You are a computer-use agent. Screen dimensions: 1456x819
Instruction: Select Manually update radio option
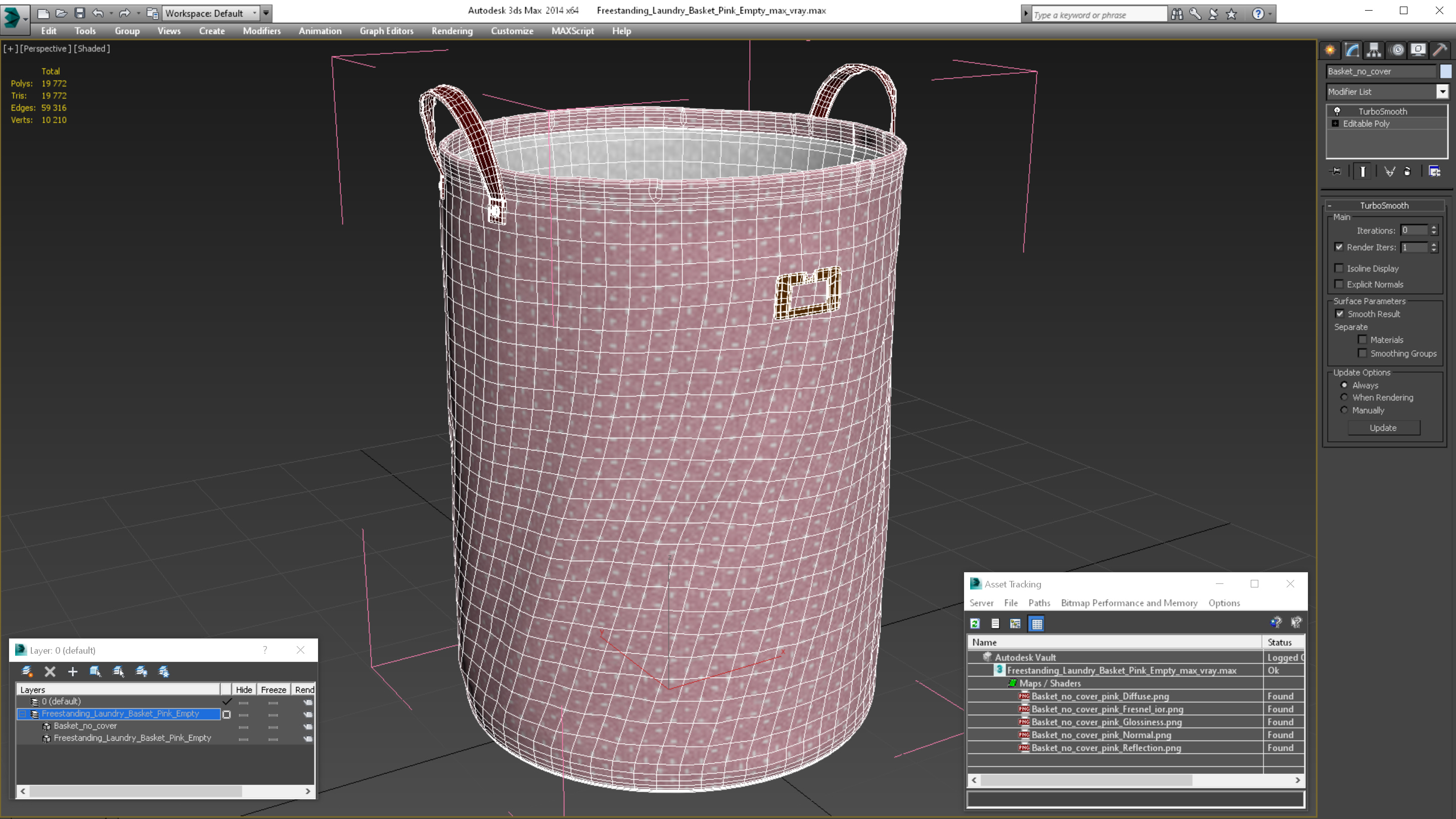(1344, 410)
